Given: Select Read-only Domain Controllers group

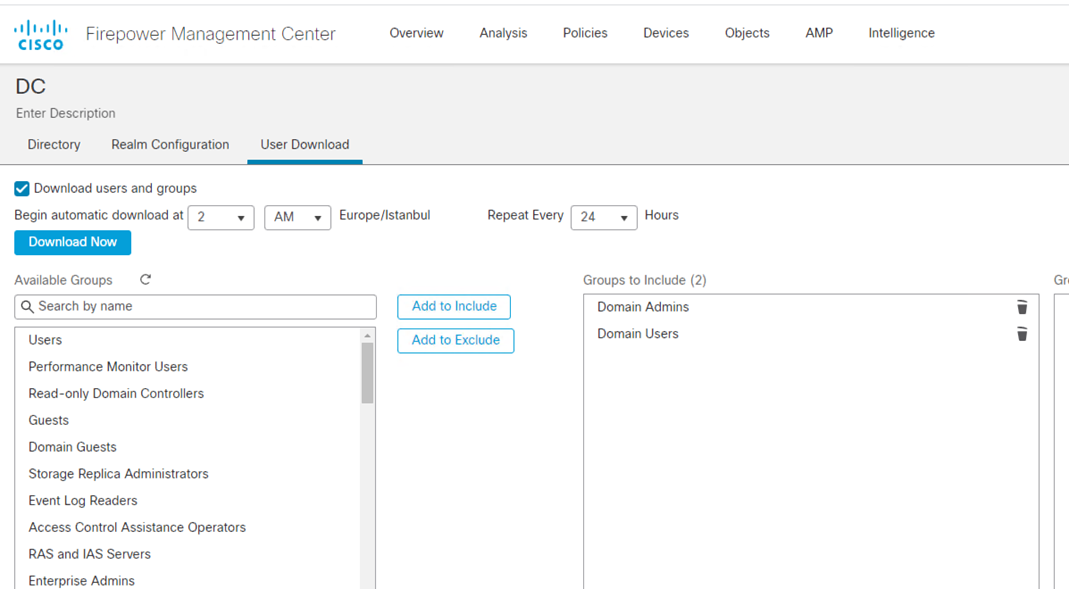Looking at the screenshot, I should [x=187, y=393].
